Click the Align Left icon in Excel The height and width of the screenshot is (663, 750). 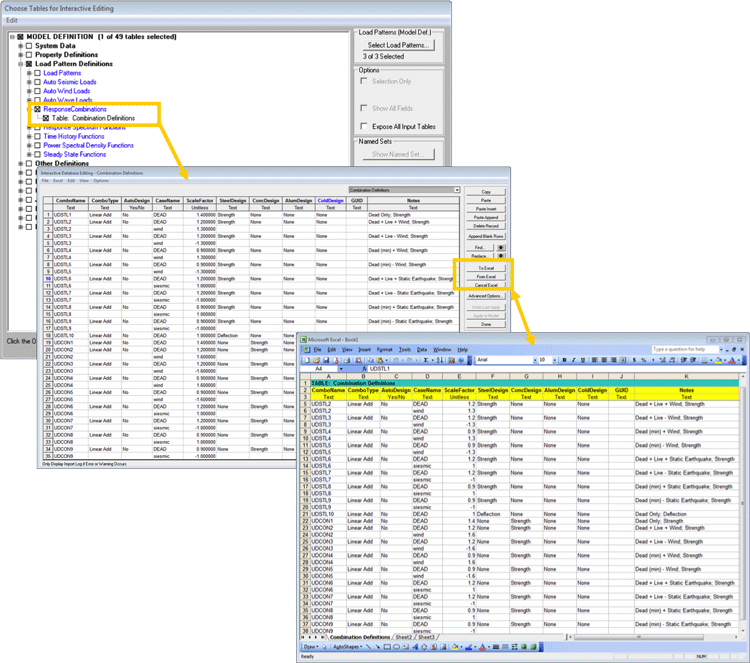595,360
